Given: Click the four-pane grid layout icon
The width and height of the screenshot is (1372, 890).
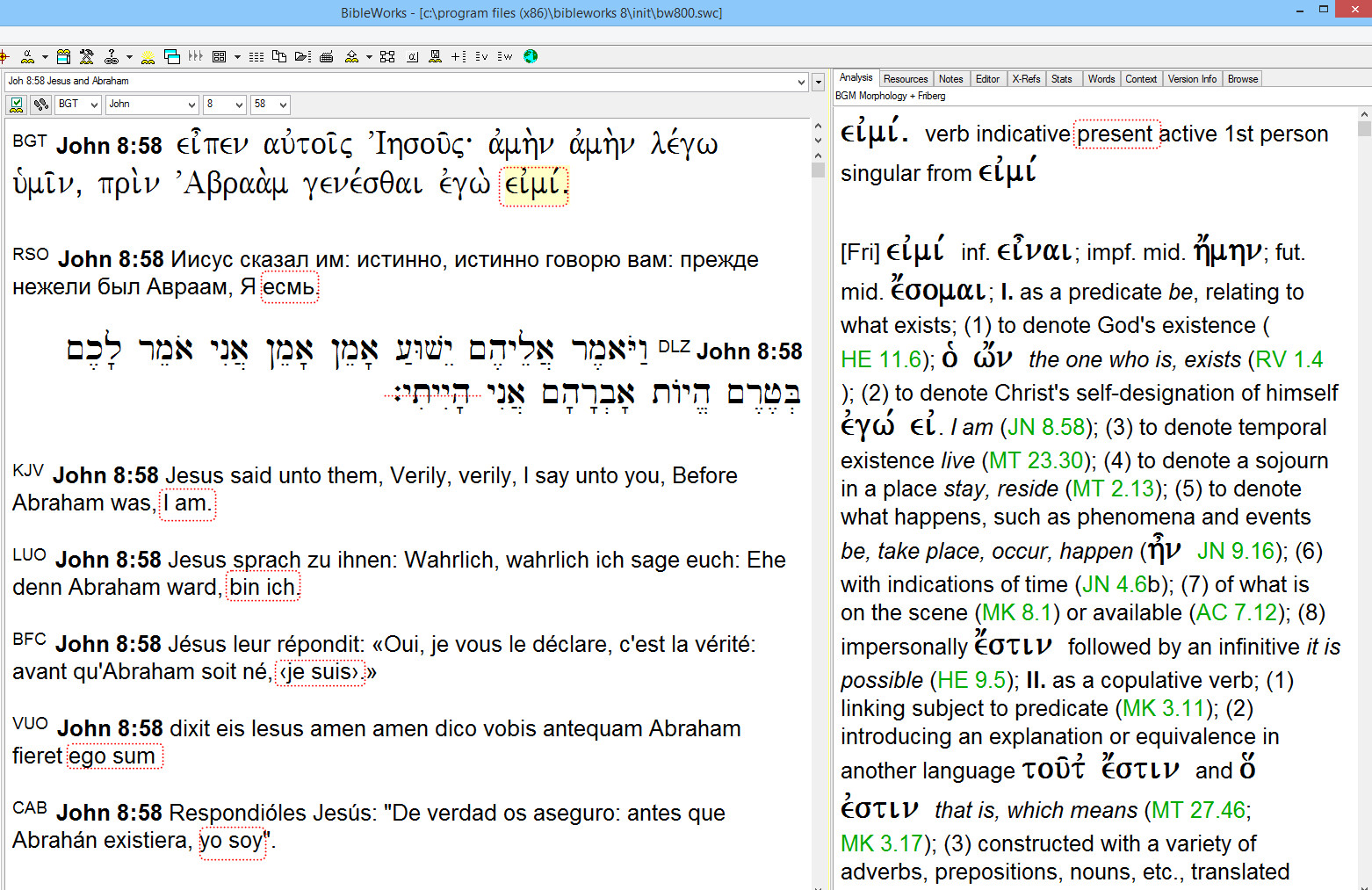Looking at the screenshot, I should tap(220, 57).
